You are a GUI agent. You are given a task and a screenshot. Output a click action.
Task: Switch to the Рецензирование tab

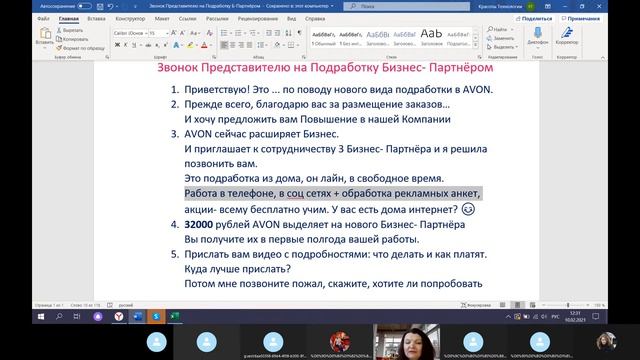[258, 19]
